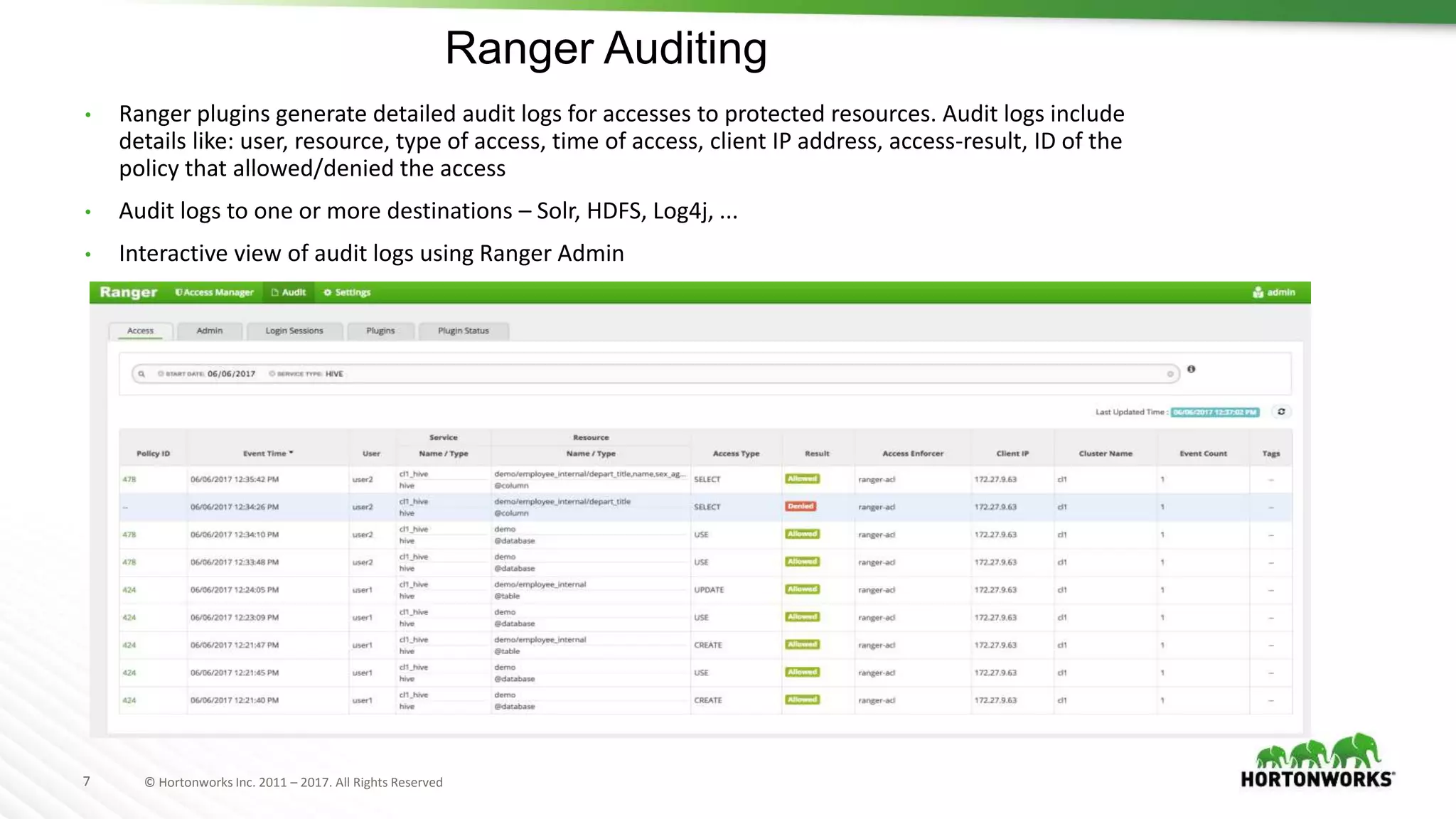Image resolution: width=1456 pixels, height=819 pixels.
Task: Click inside the audit filter search field
Action: (x=655, y=374)
